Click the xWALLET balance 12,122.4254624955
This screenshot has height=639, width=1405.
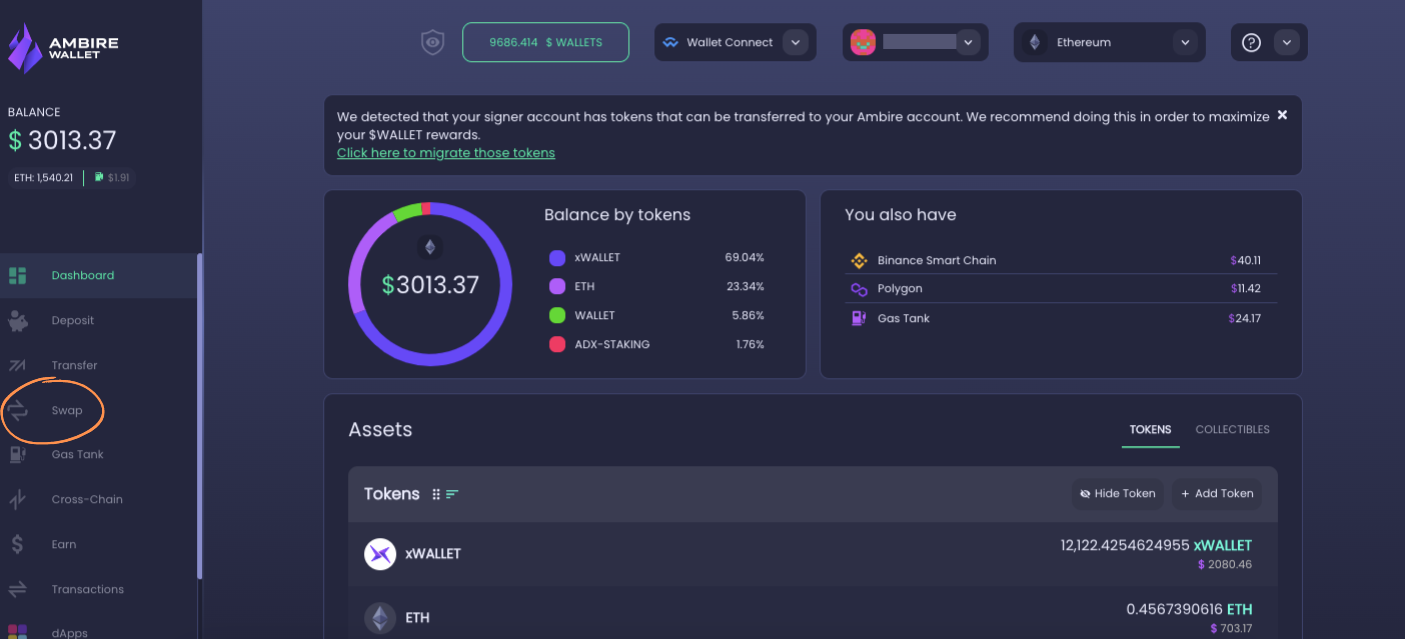tap(1125, 545)
